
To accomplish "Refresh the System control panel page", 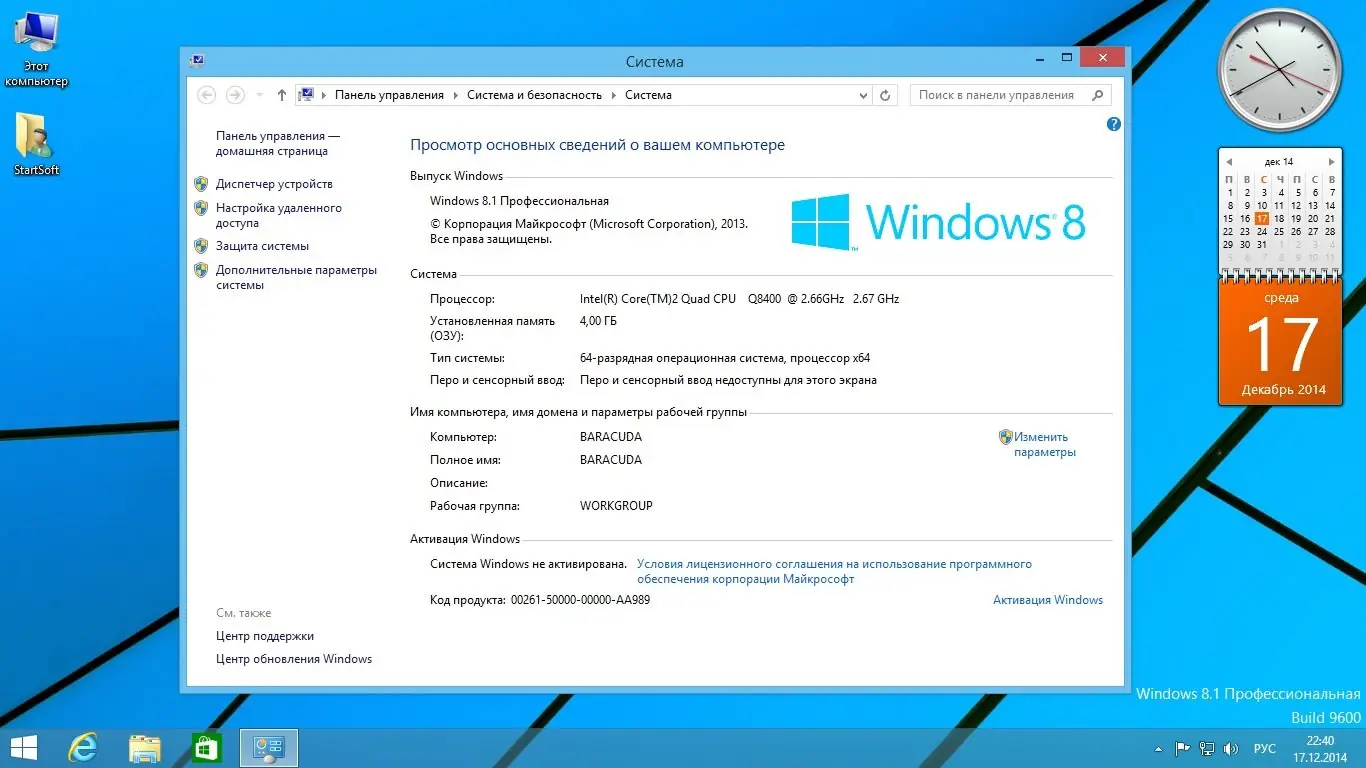I will 885,95.
